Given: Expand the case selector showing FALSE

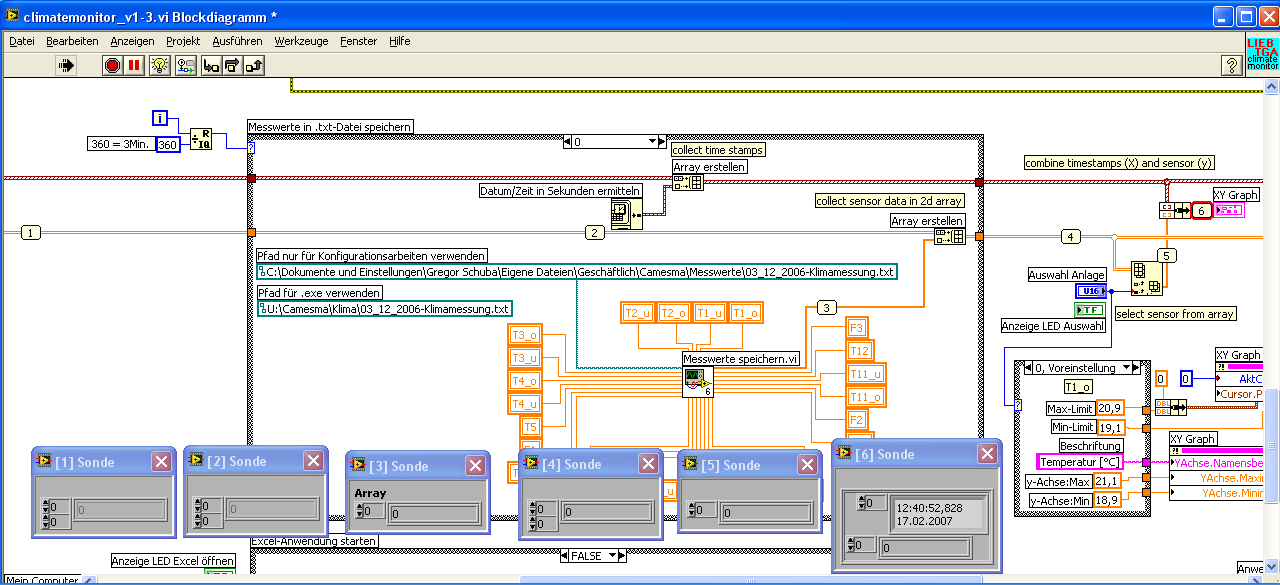Looking at the screenshot, I should tap(612, 556).
